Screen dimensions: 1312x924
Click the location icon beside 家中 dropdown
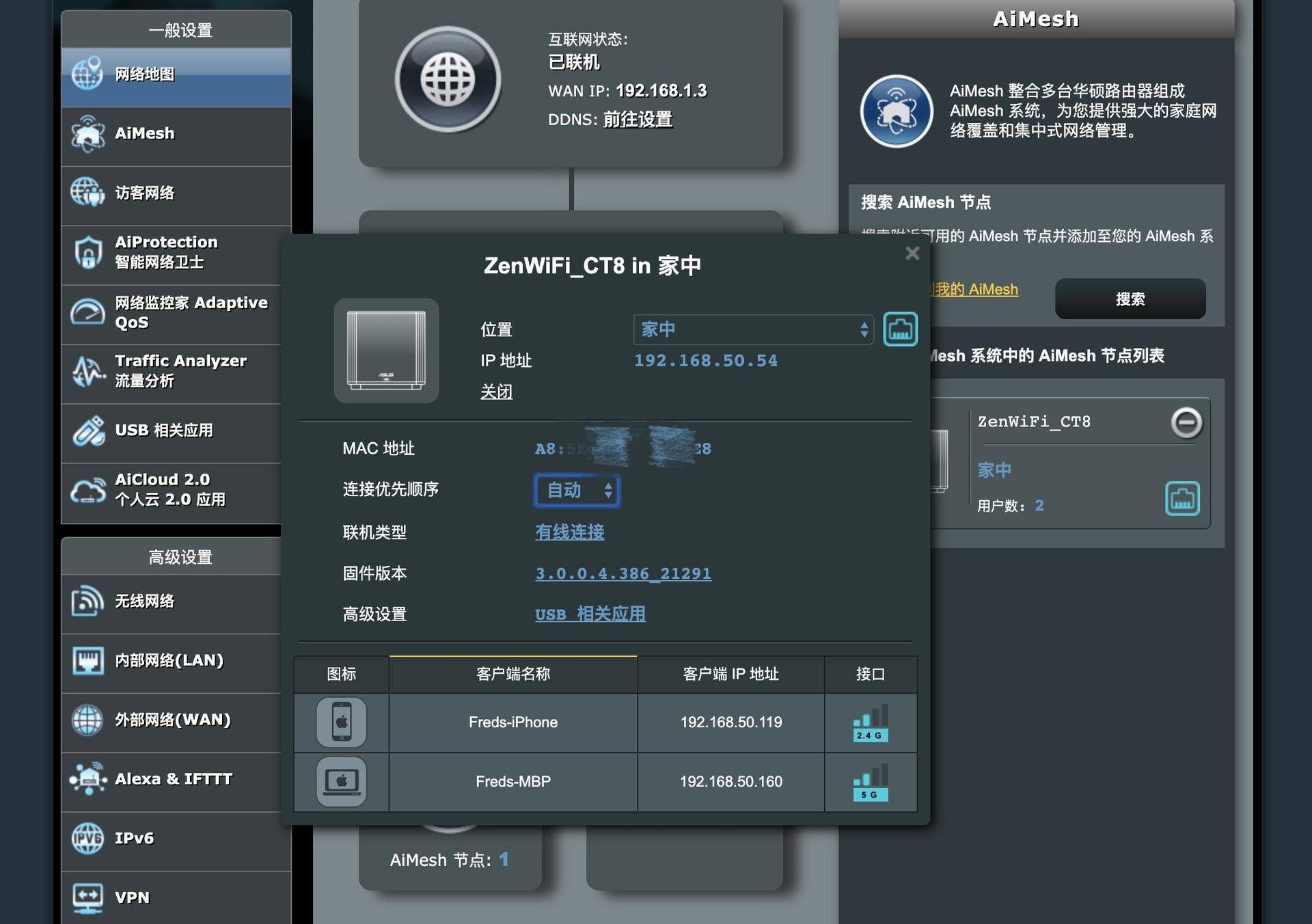900,329
